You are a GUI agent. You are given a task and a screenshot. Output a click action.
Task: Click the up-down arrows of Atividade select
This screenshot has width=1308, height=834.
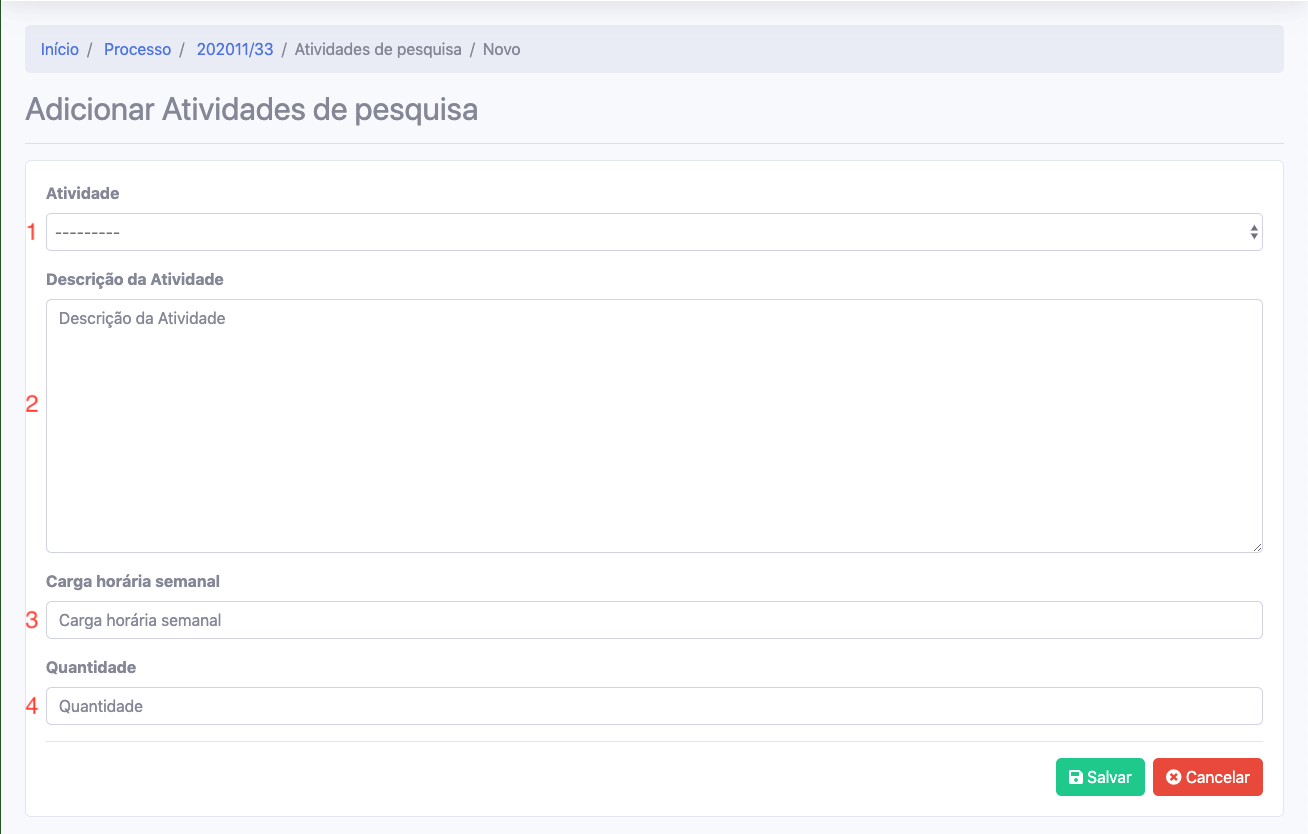click(1254, 232)
